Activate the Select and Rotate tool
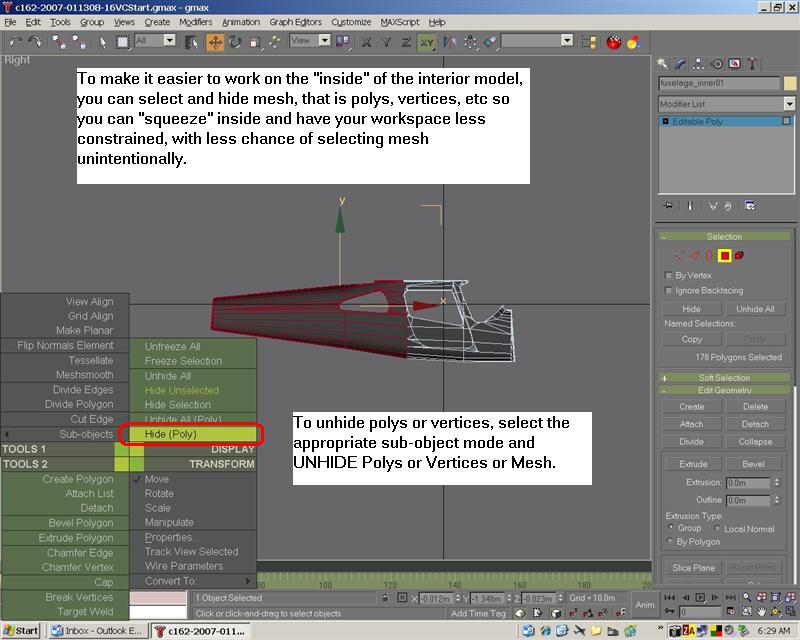Viewport: 800px width, 640px height. (x=235, y=42)
